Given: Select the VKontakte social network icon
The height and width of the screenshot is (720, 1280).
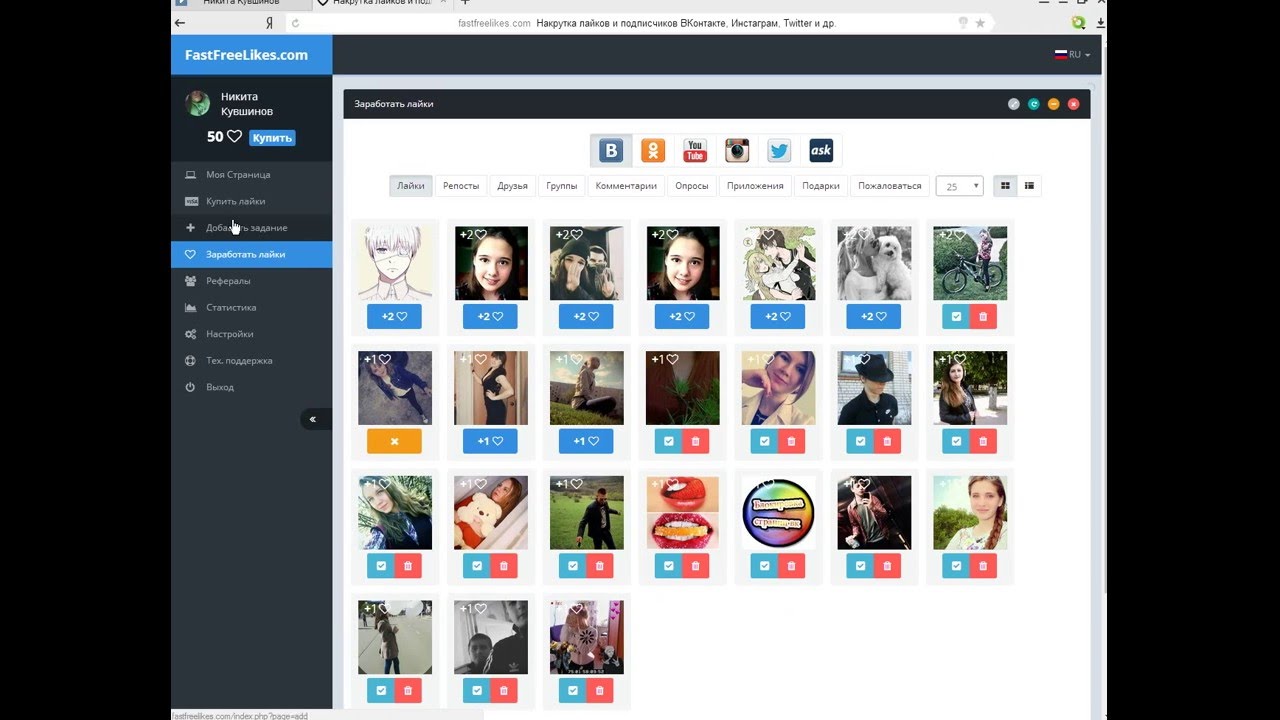Looking at the screenshot, I should click(x=611, y=151).
